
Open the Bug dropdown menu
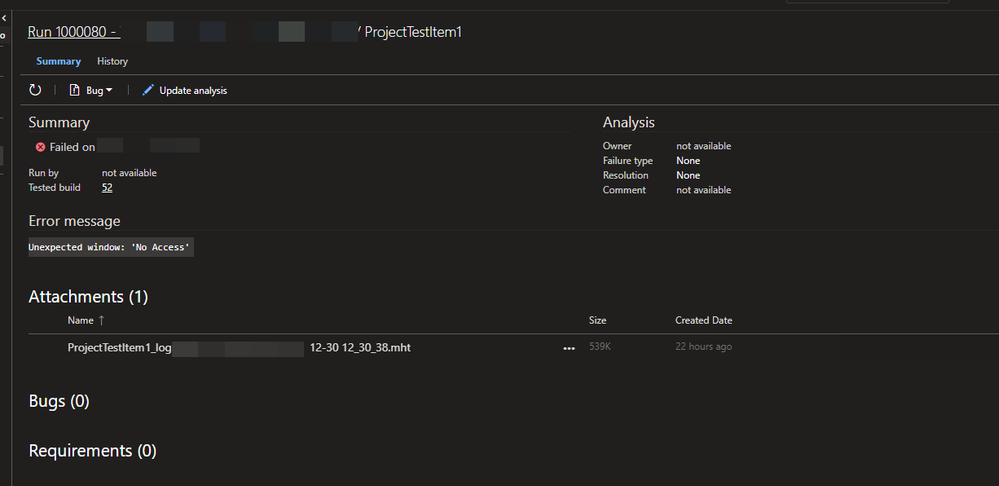click(x=91, y=90)
